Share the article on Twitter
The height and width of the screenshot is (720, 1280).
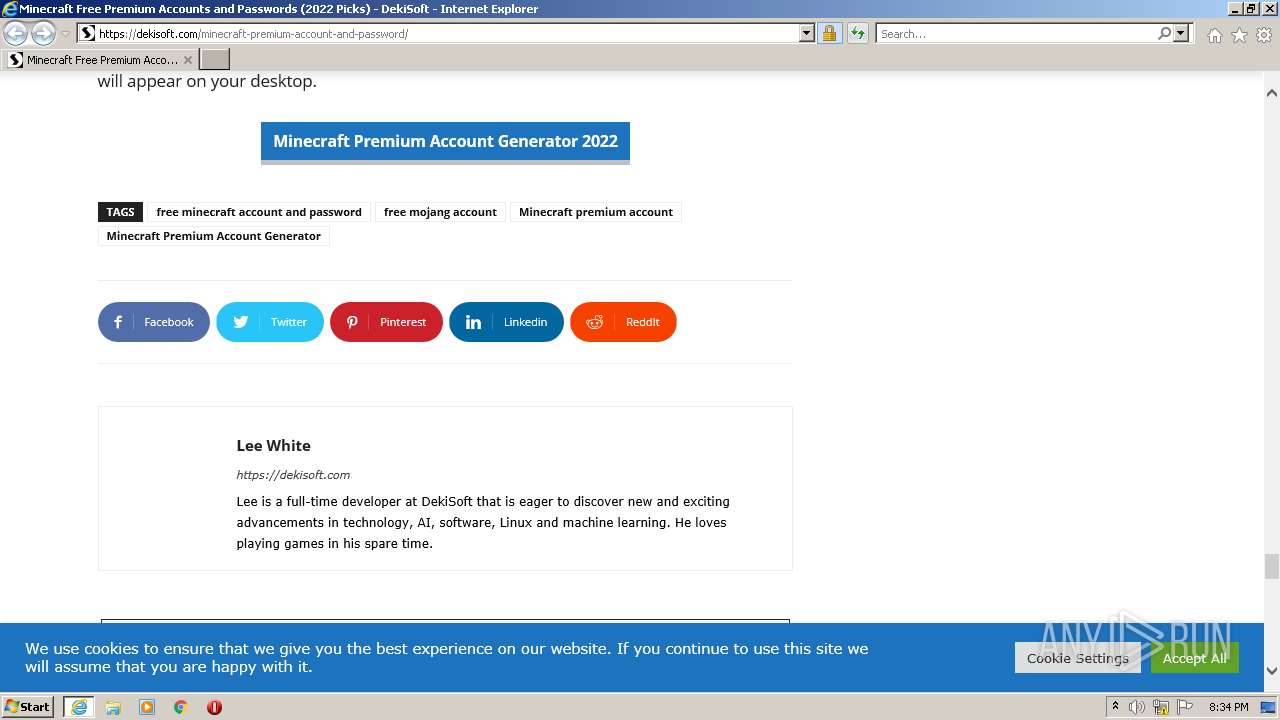point(270,322)
